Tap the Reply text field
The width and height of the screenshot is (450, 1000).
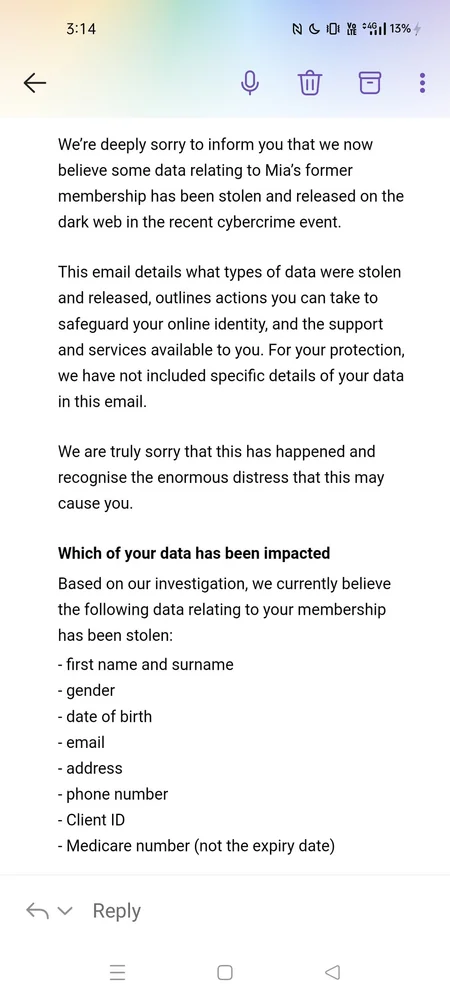click(x=117, y=911)
